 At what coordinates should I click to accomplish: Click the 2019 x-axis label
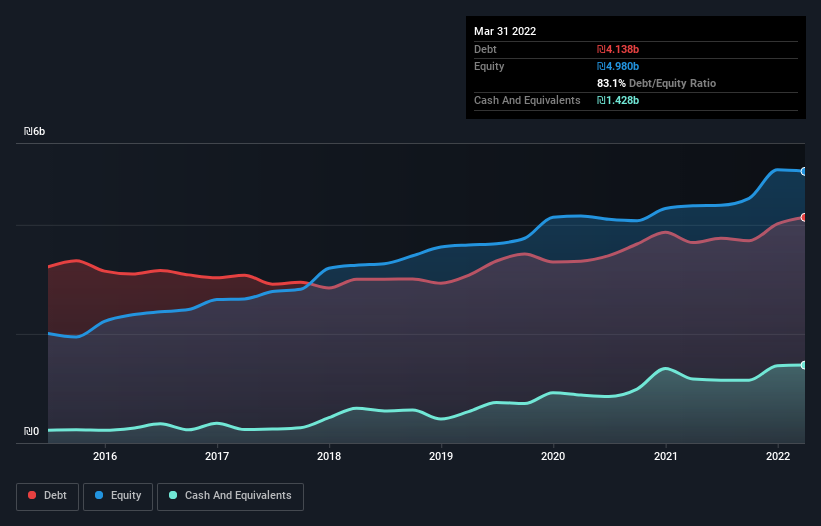pyautogui.click(x=441, y=456)
